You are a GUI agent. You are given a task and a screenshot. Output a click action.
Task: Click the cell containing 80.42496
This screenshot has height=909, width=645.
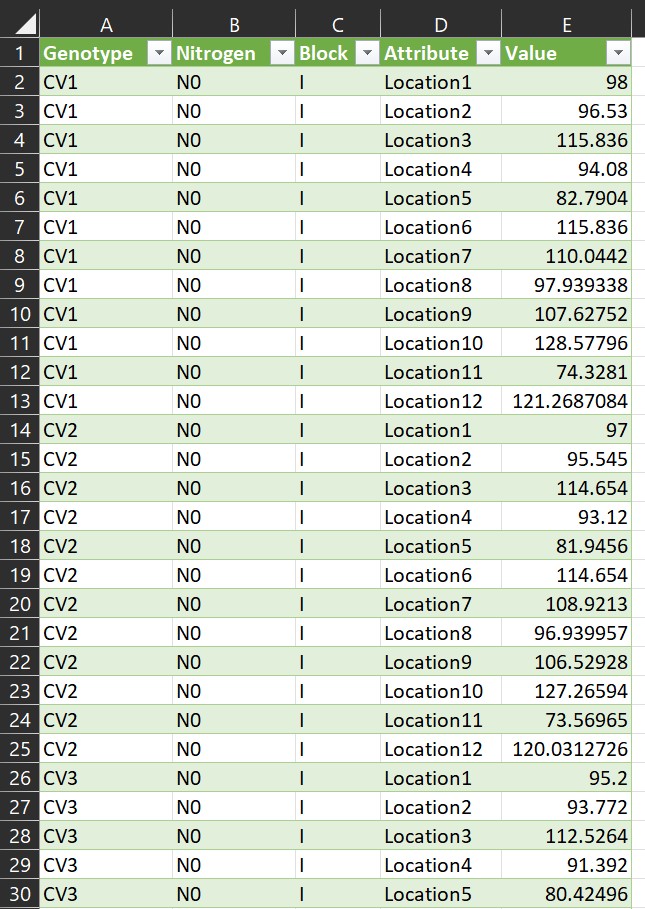tap(566, 895)
